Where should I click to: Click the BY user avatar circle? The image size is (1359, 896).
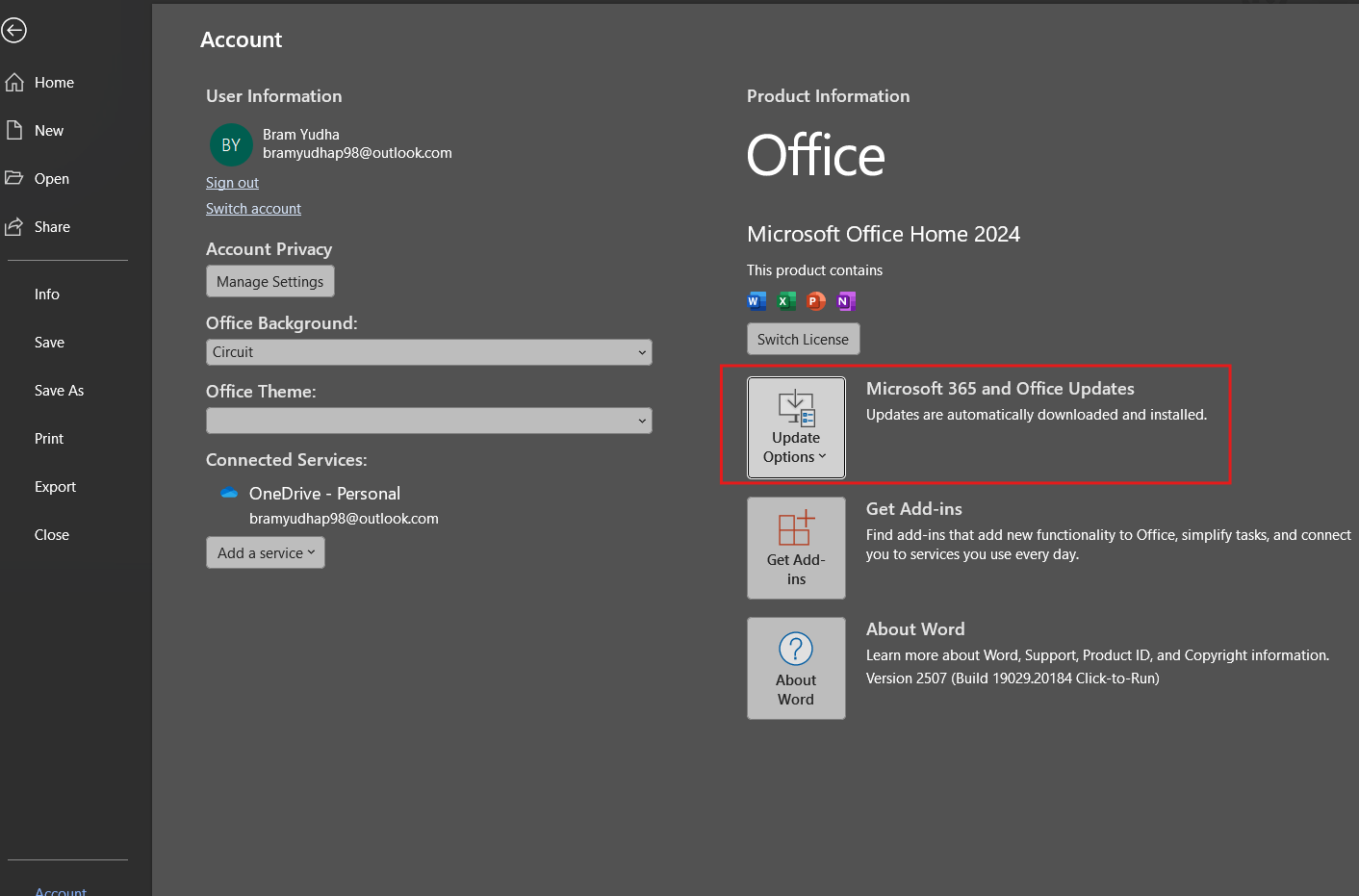pos(231,145)
